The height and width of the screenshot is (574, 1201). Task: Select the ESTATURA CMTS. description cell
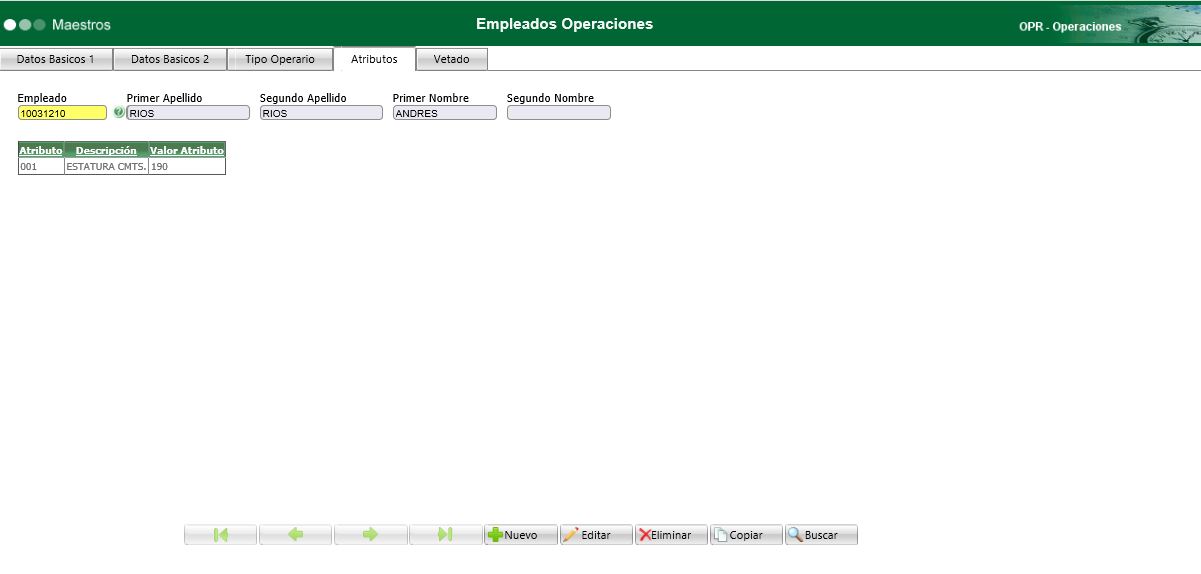[x=106, y=167]
